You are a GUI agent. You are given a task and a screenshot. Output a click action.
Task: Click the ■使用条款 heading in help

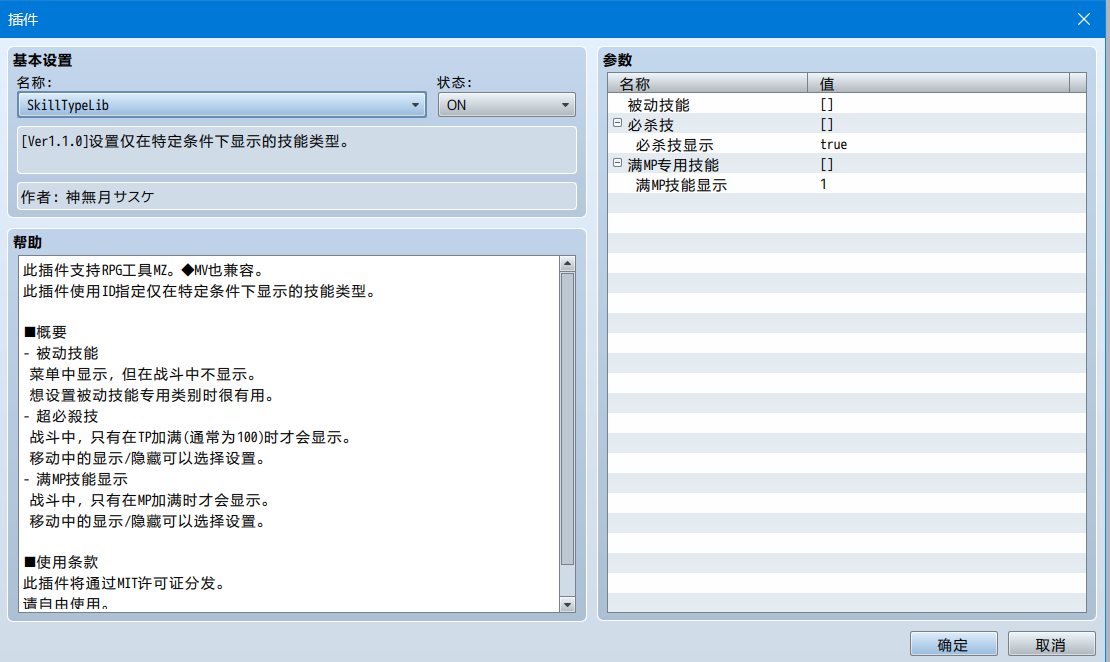coord(61,562)
